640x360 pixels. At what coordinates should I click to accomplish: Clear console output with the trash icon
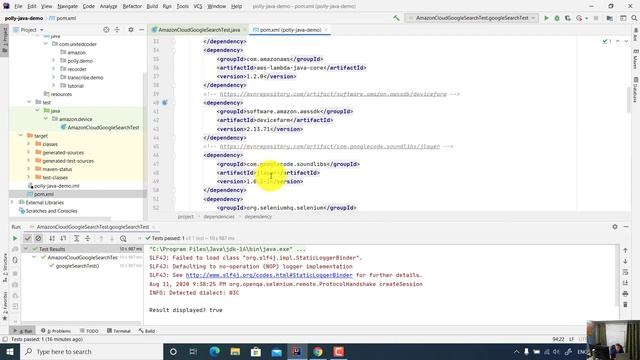(x=625, y=304)
